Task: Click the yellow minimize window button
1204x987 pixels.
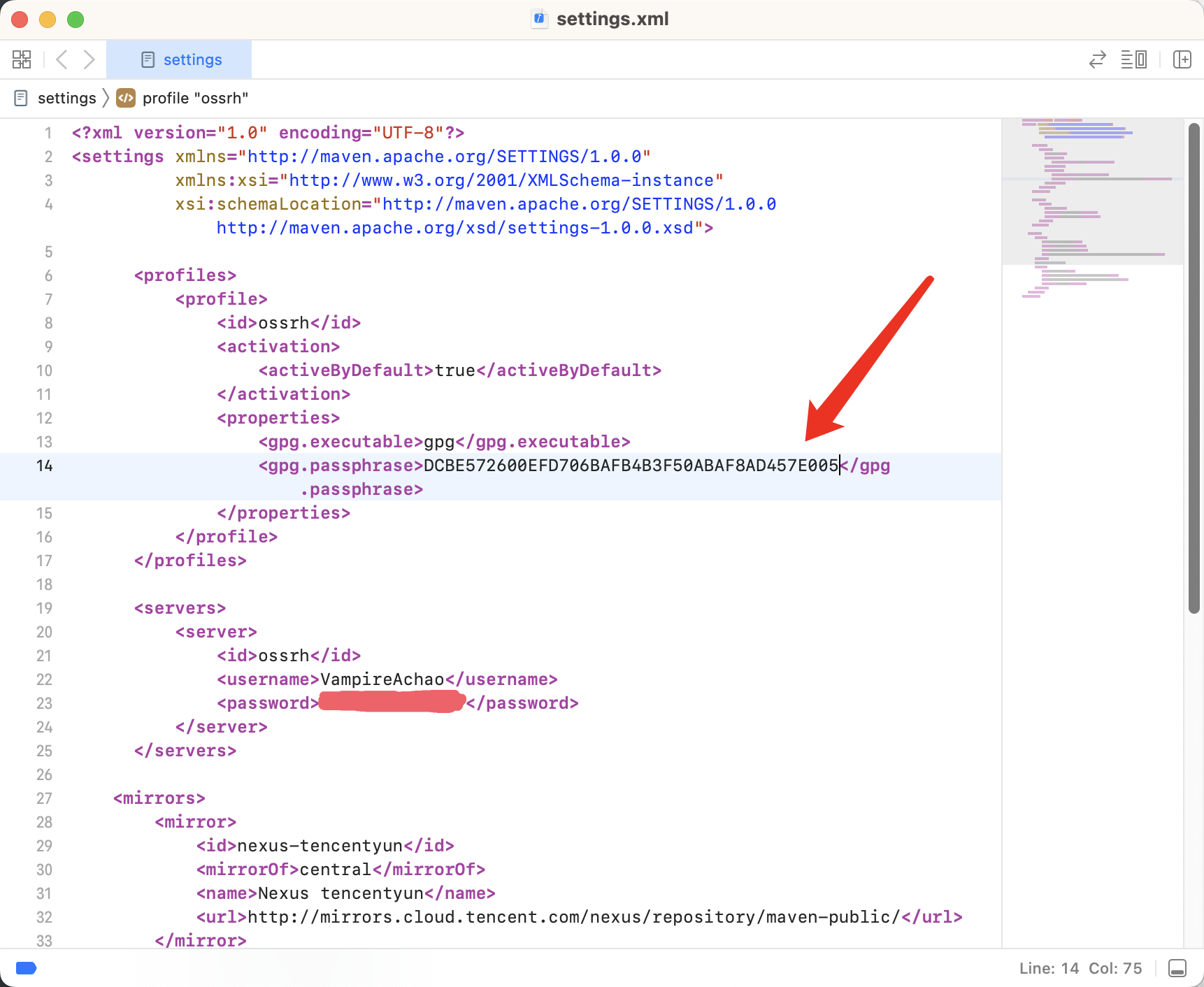Action: tap(48, 20)
